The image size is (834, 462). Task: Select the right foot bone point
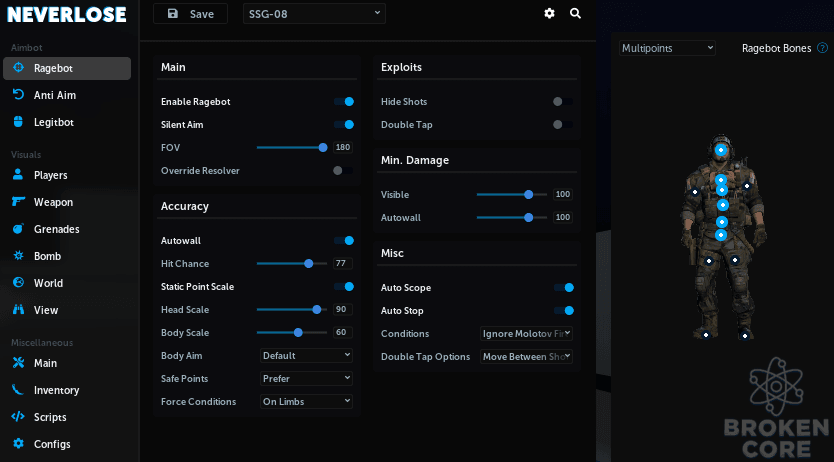point(745,335)
